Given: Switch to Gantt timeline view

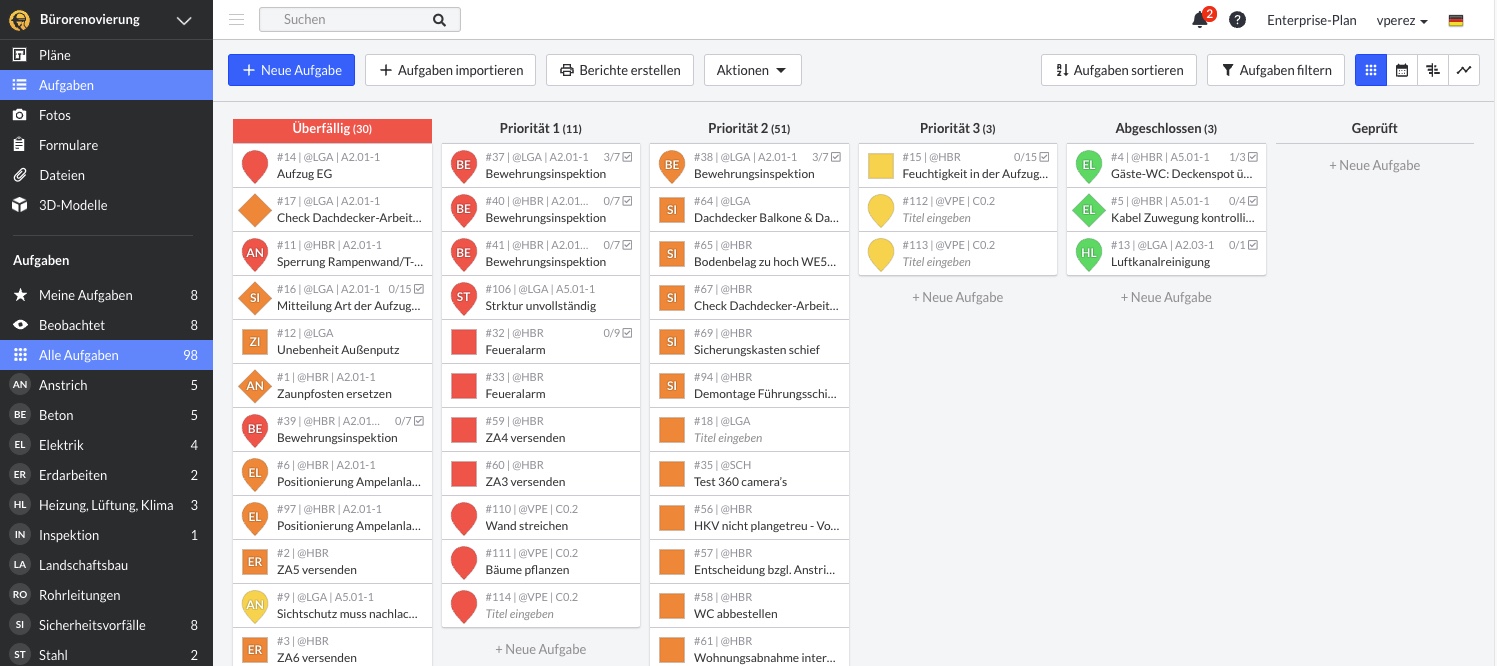Looking at the screenshot, I should click(x=1433, y=70).
